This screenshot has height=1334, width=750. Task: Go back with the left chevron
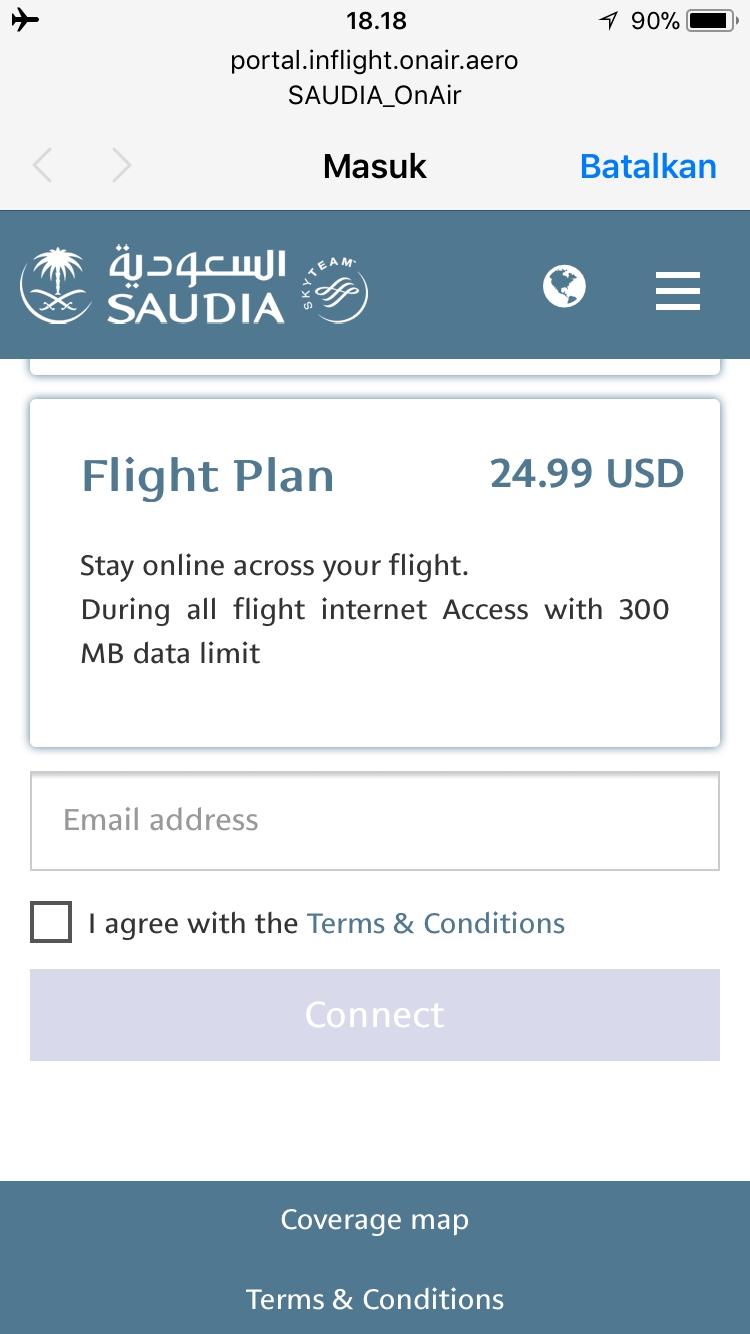point(42,165)
